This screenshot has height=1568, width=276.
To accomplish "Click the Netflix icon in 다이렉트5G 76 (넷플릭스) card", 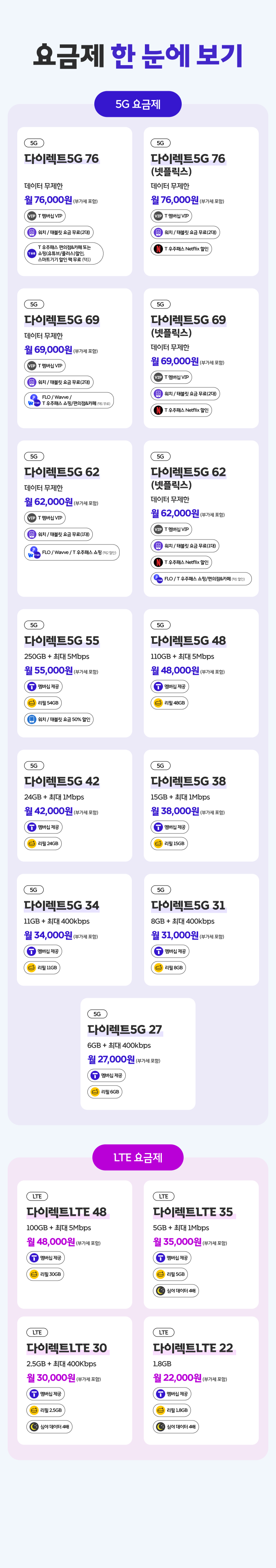I will point(158,248).
